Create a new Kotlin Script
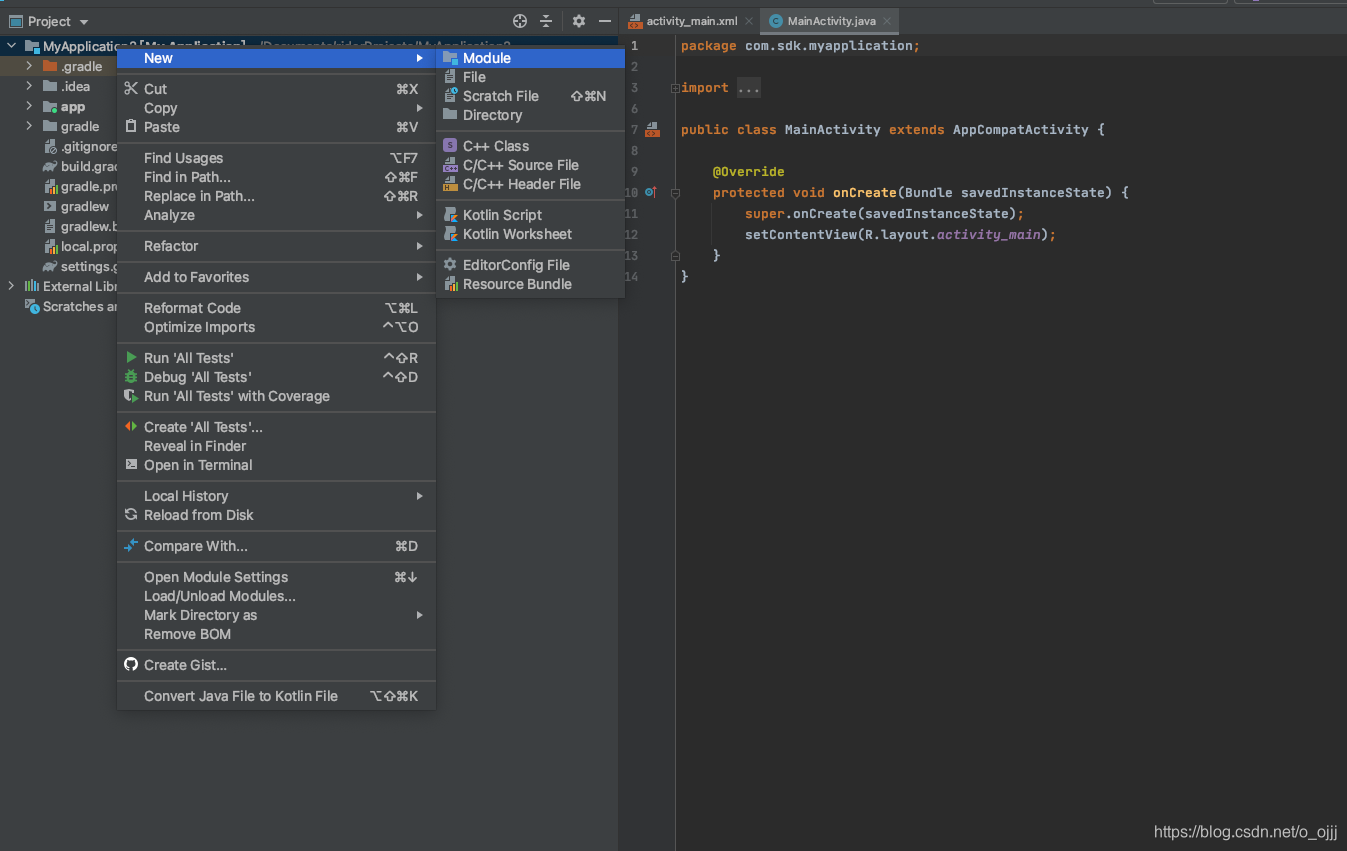Viewport: 1347px width, 851px height. pyautogui.click(x=531, y=215)
